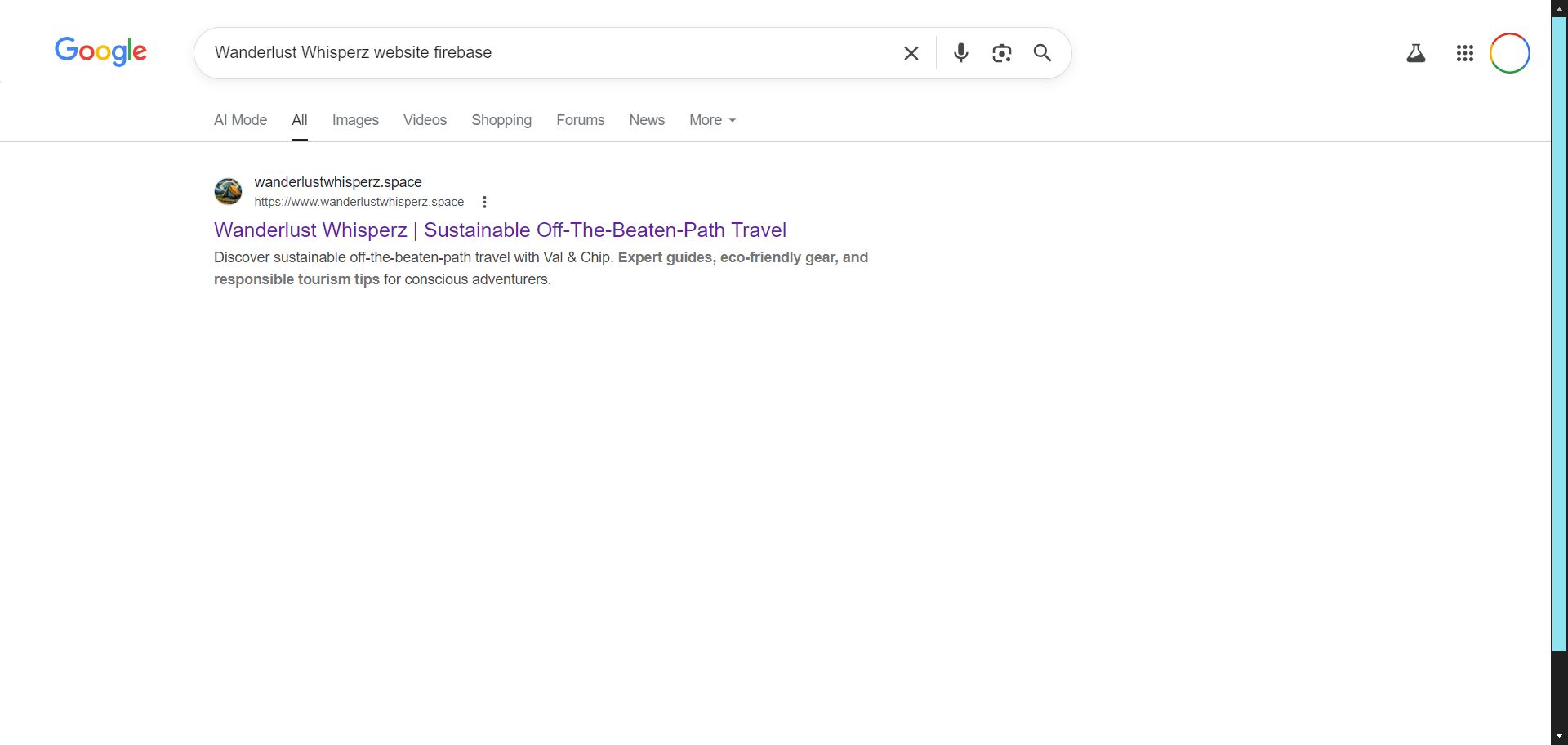Open the Google account profile circle

point(1509,53)
